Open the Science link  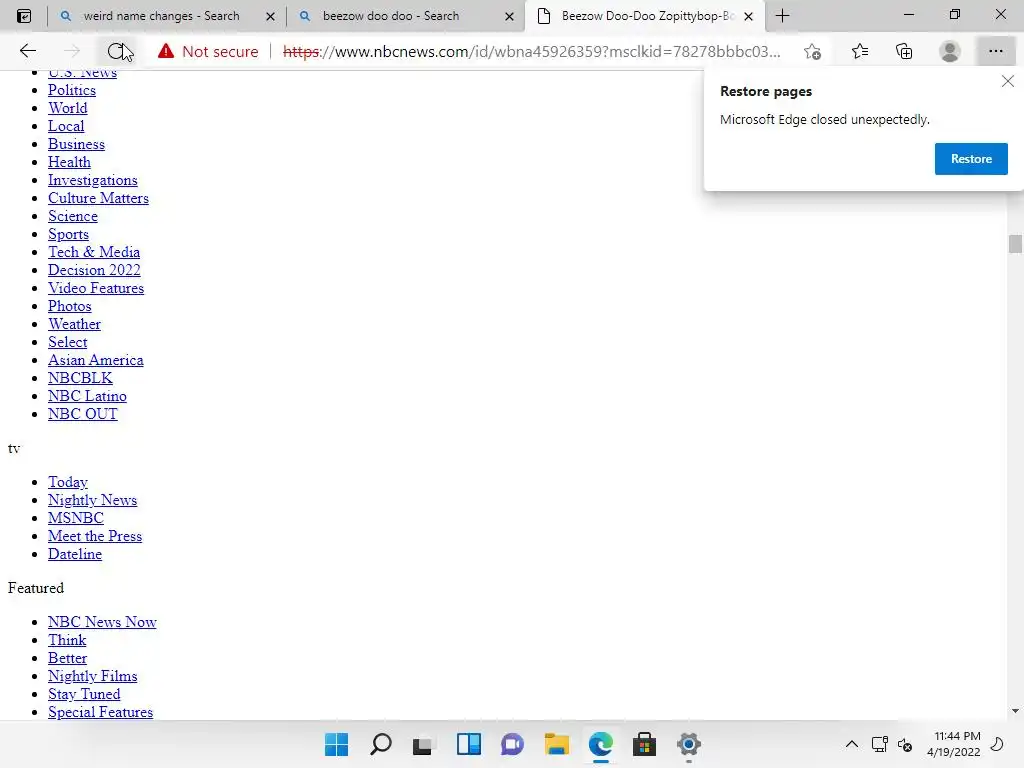click(72, 216)
